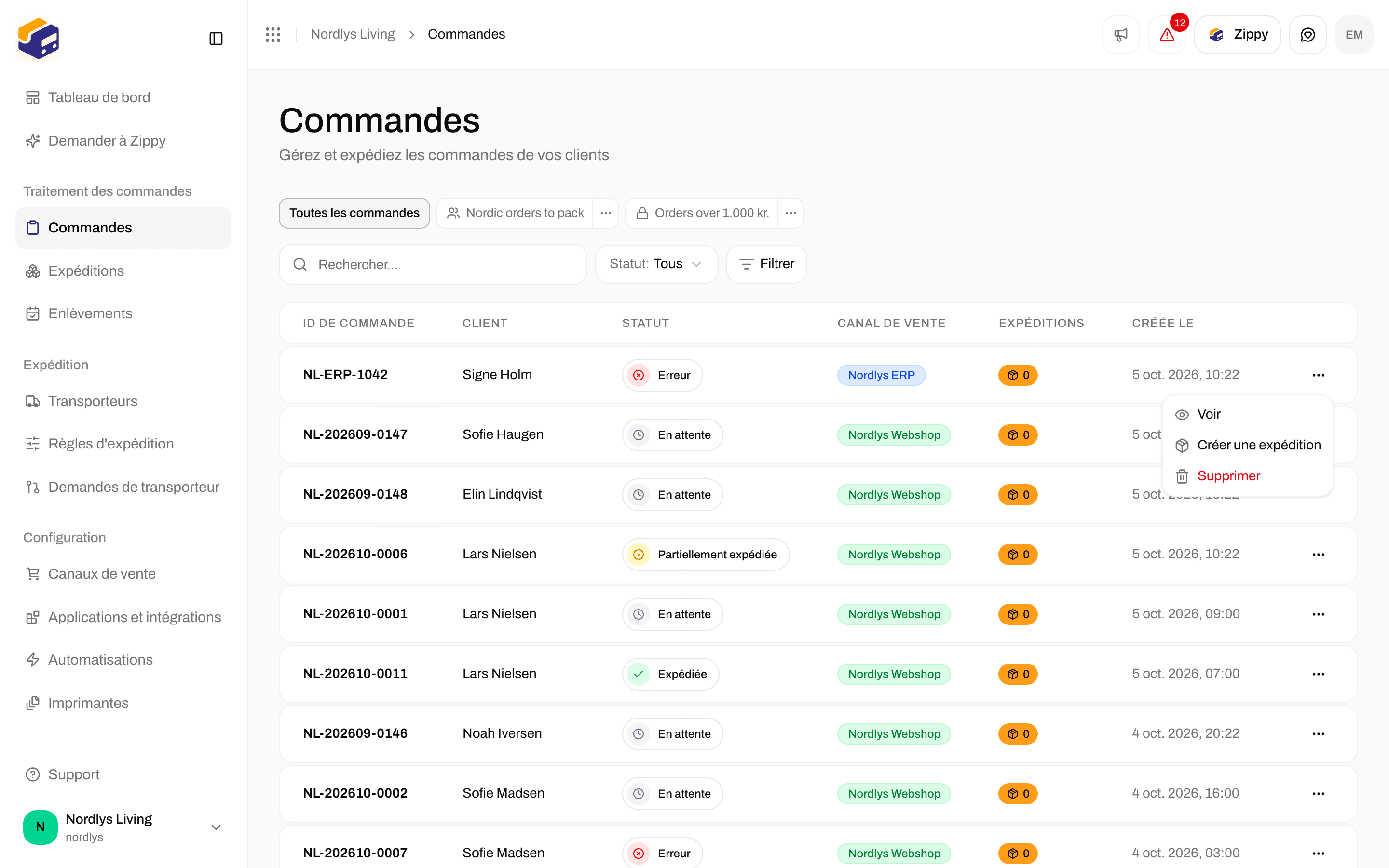The image size is (1389, 868).
Task: Switch to Nordic orders to pack tab
Action: [x=515, y=213]
